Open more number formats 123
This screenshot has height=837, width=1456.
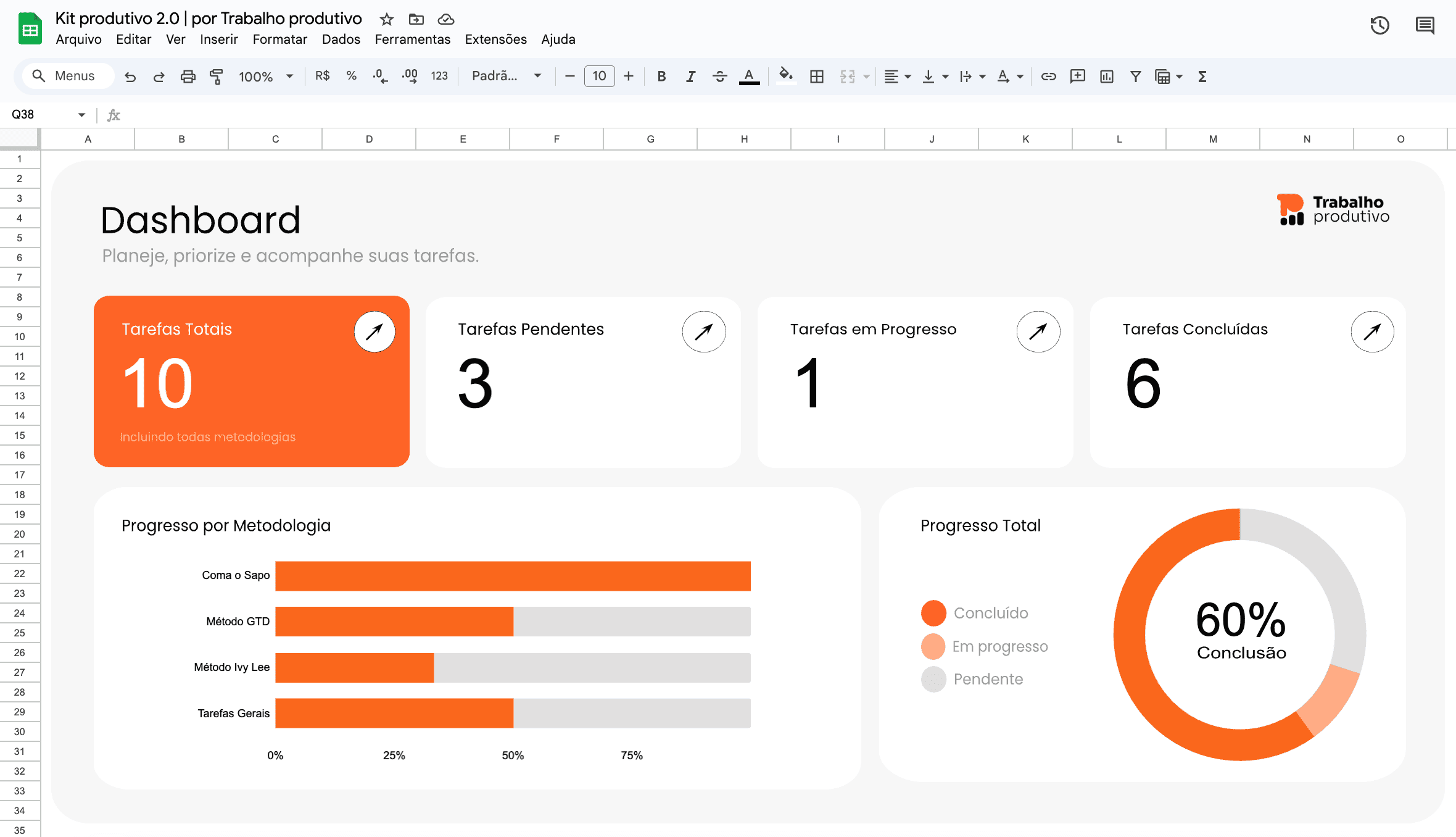[439, 76]
